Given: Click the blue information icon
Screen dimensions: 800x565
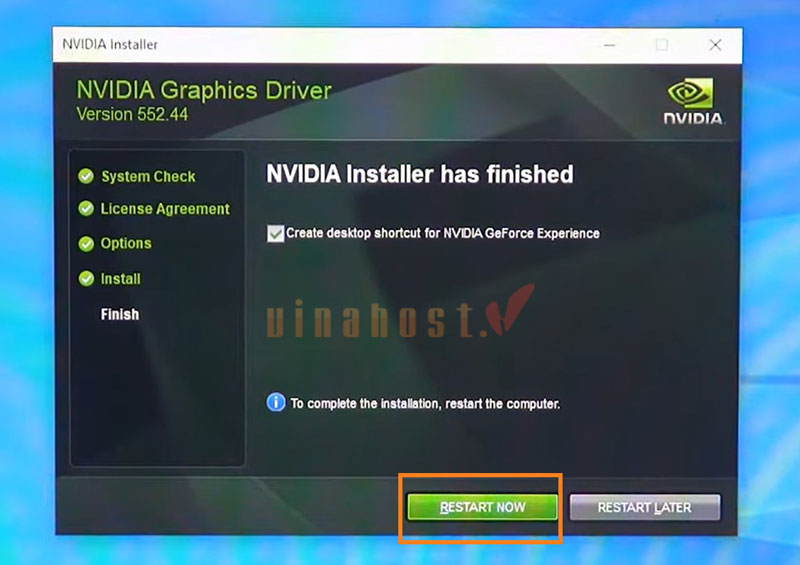Looking at the screenshot, I should click(x=276, y=403).
